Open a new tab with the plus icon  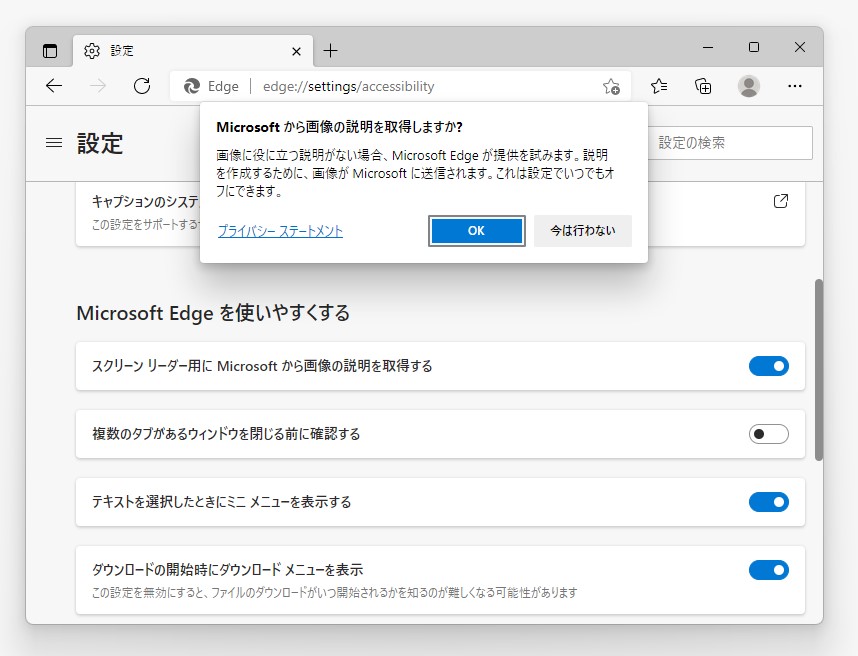click(330, 48)
